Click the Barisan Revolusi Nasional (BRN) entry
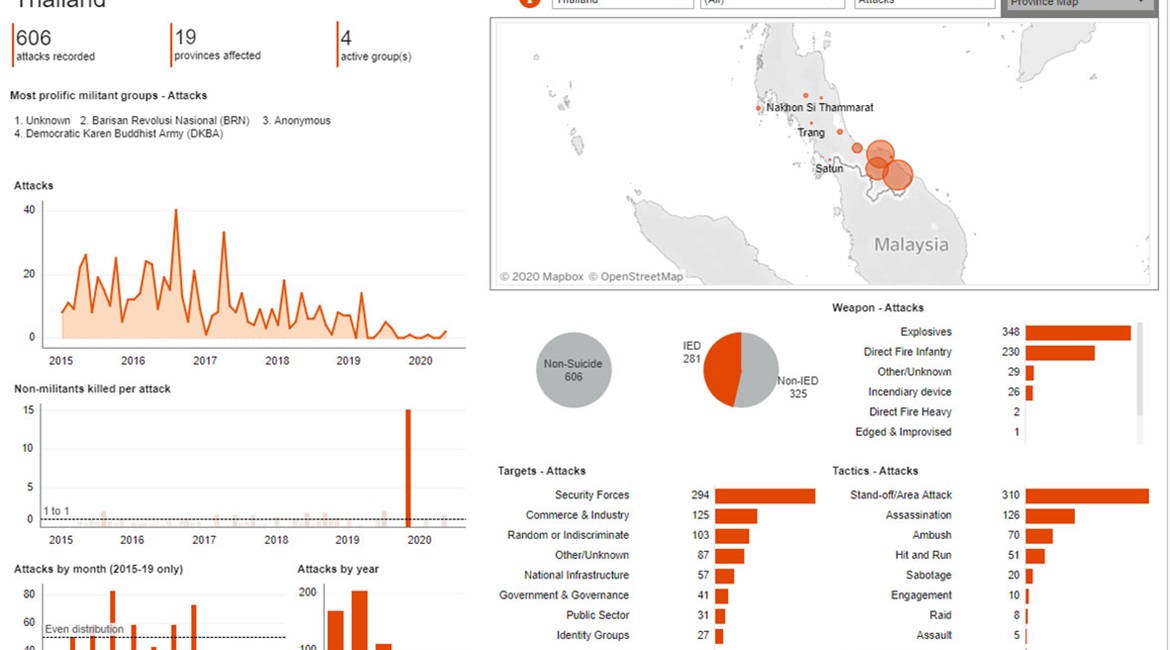Image resolution: width=1170 pixels, height=650 pixels. 165,120
